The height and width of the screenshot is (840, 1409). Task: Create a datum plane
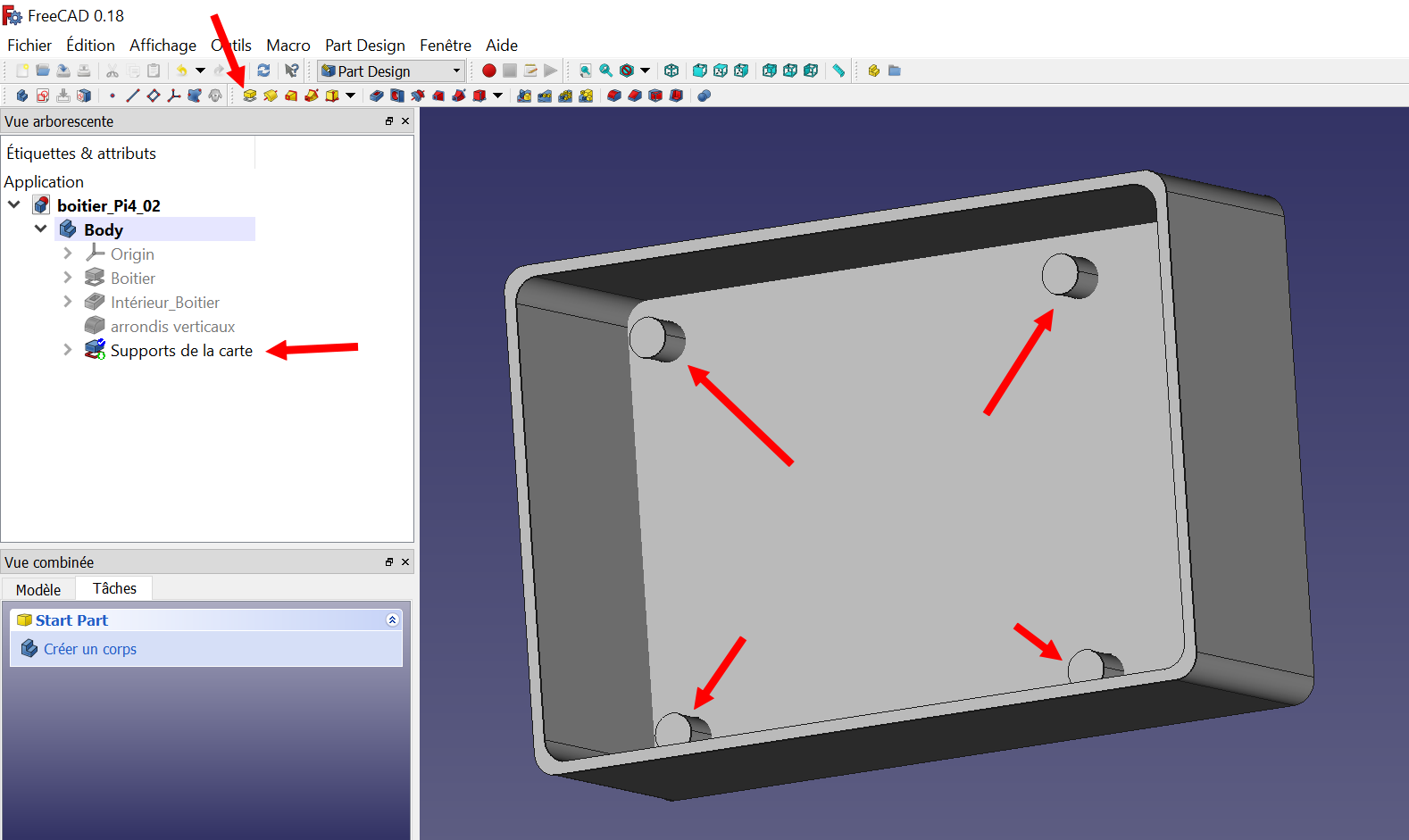tap(154, 96)
